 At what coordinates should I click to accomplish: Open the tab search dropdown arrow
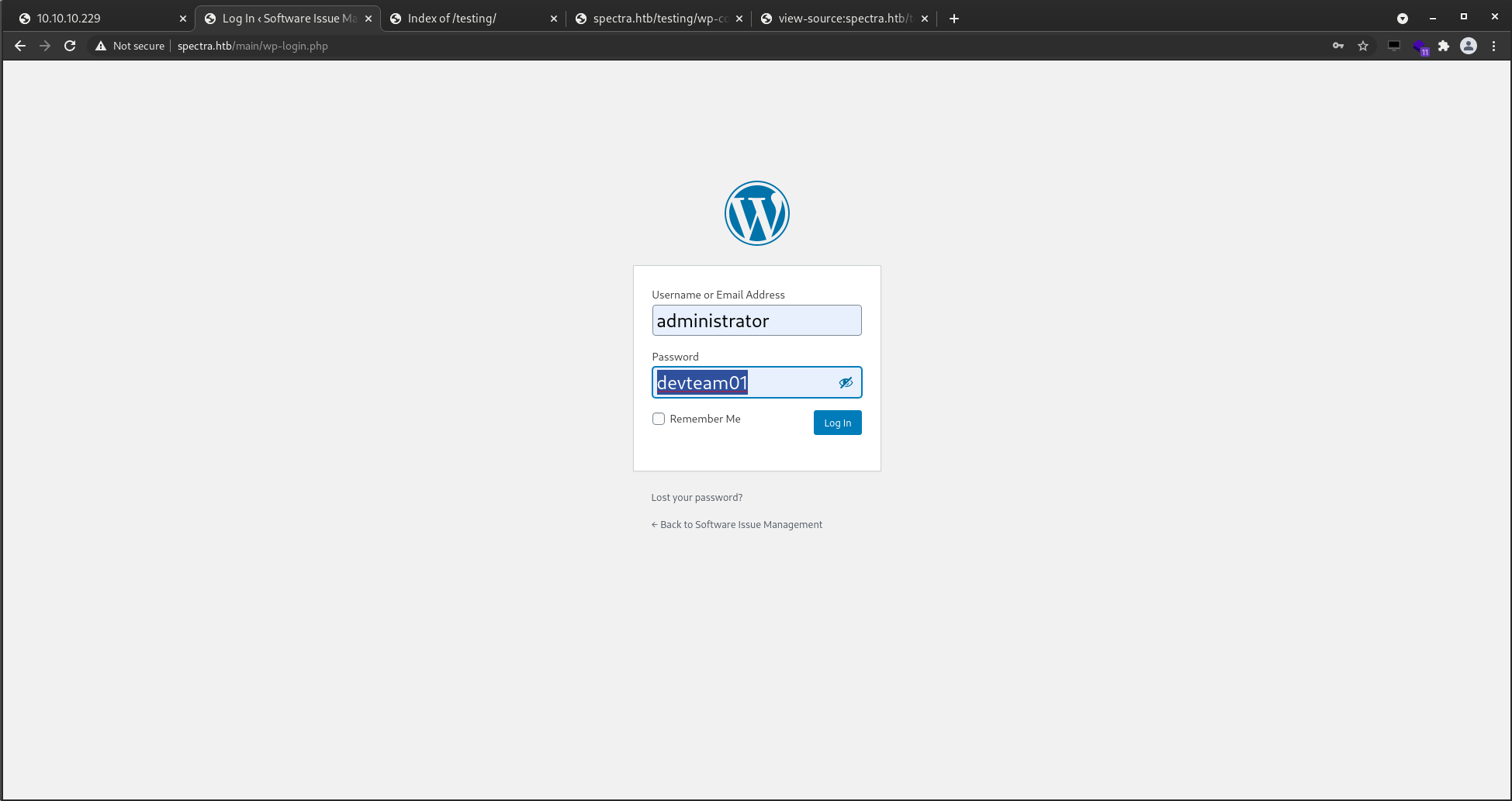click(x=1403, y=19)
